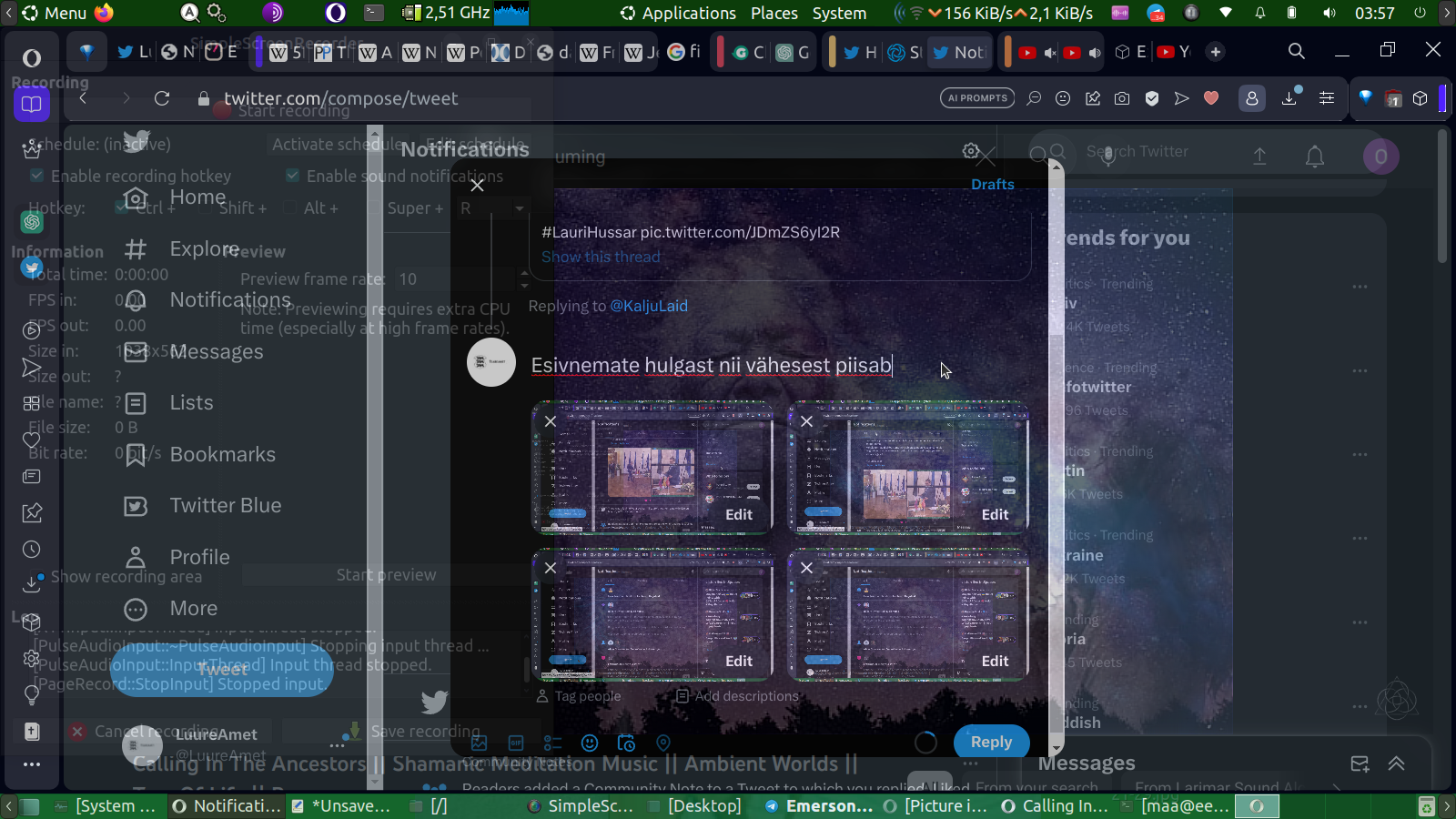Viewport: 1456px width, 819px height.
Task: Toggle Enable recording hotkey checkbox
Action: [x=37, y=176]
